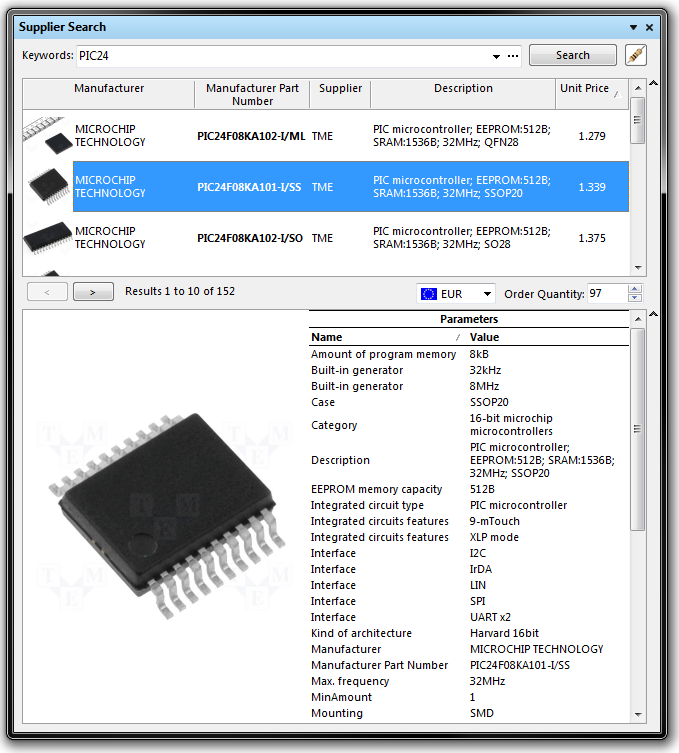This screenshot has width=679, height=753.
Task: Sort results by Manufacturer column header
Action: (x=109, y=94)
